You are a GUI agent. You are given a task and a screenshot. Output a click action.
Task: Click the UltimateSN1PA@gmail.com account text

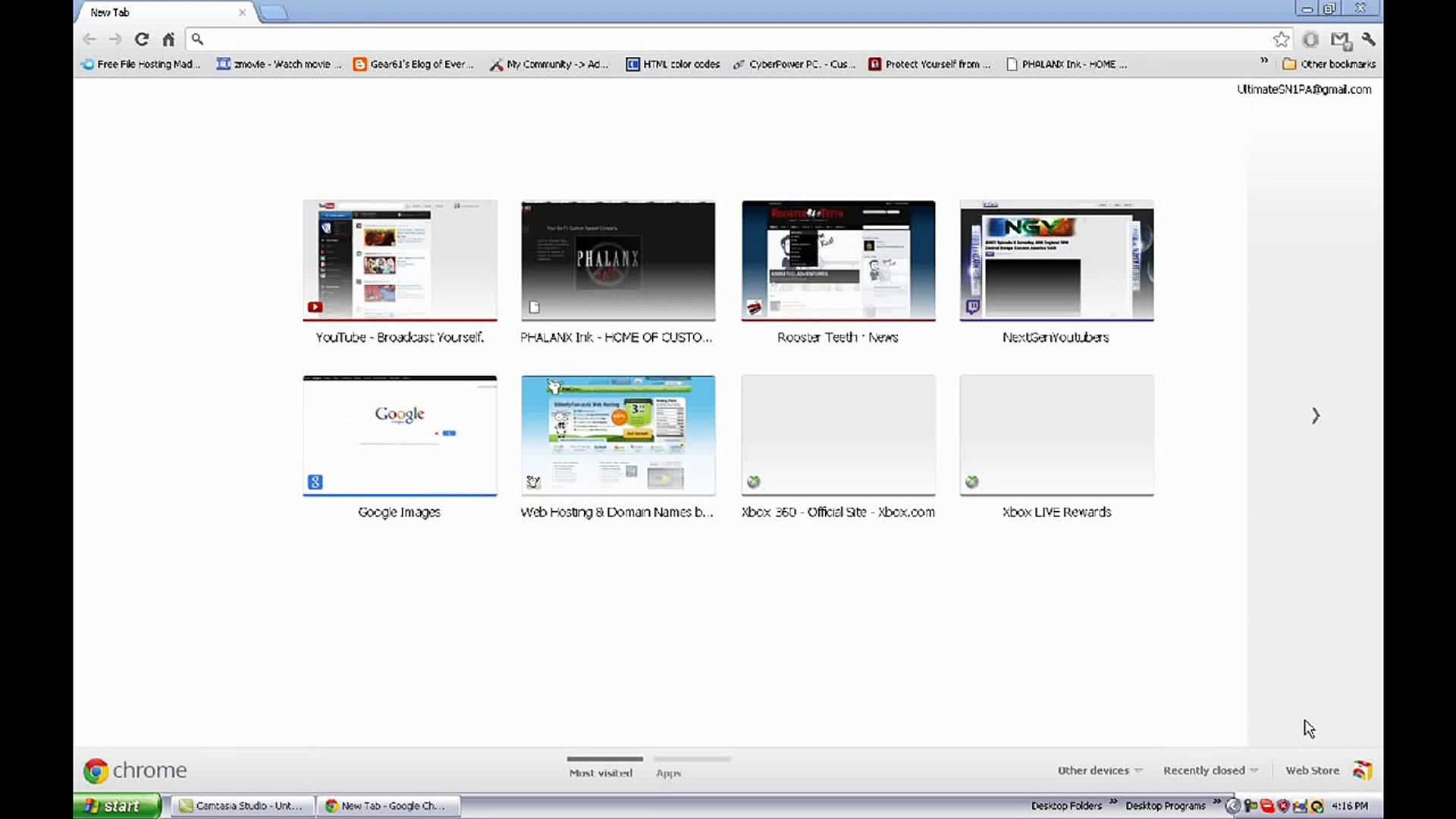1304,89
